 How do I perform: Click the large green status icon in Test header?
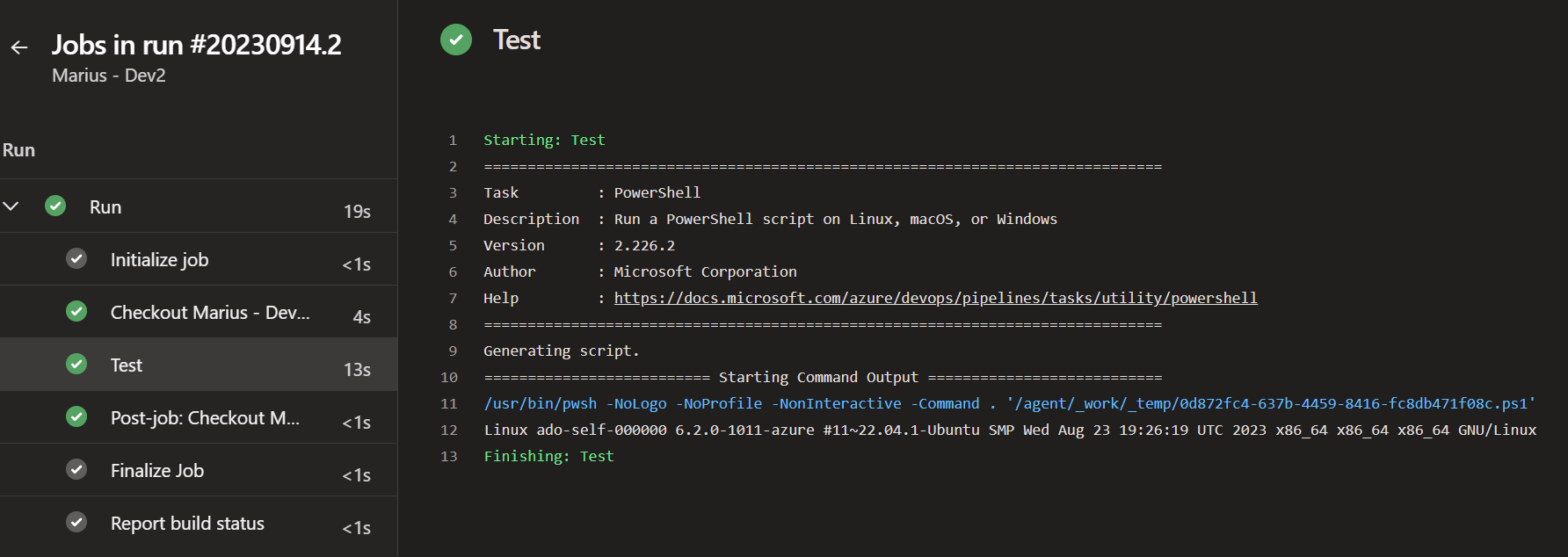456,40
